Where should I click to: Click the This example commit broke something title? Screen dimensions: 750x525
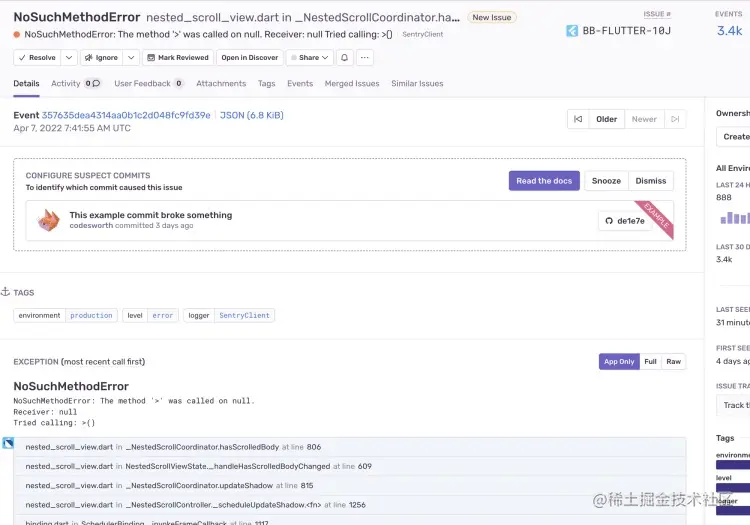pos(151,215)
